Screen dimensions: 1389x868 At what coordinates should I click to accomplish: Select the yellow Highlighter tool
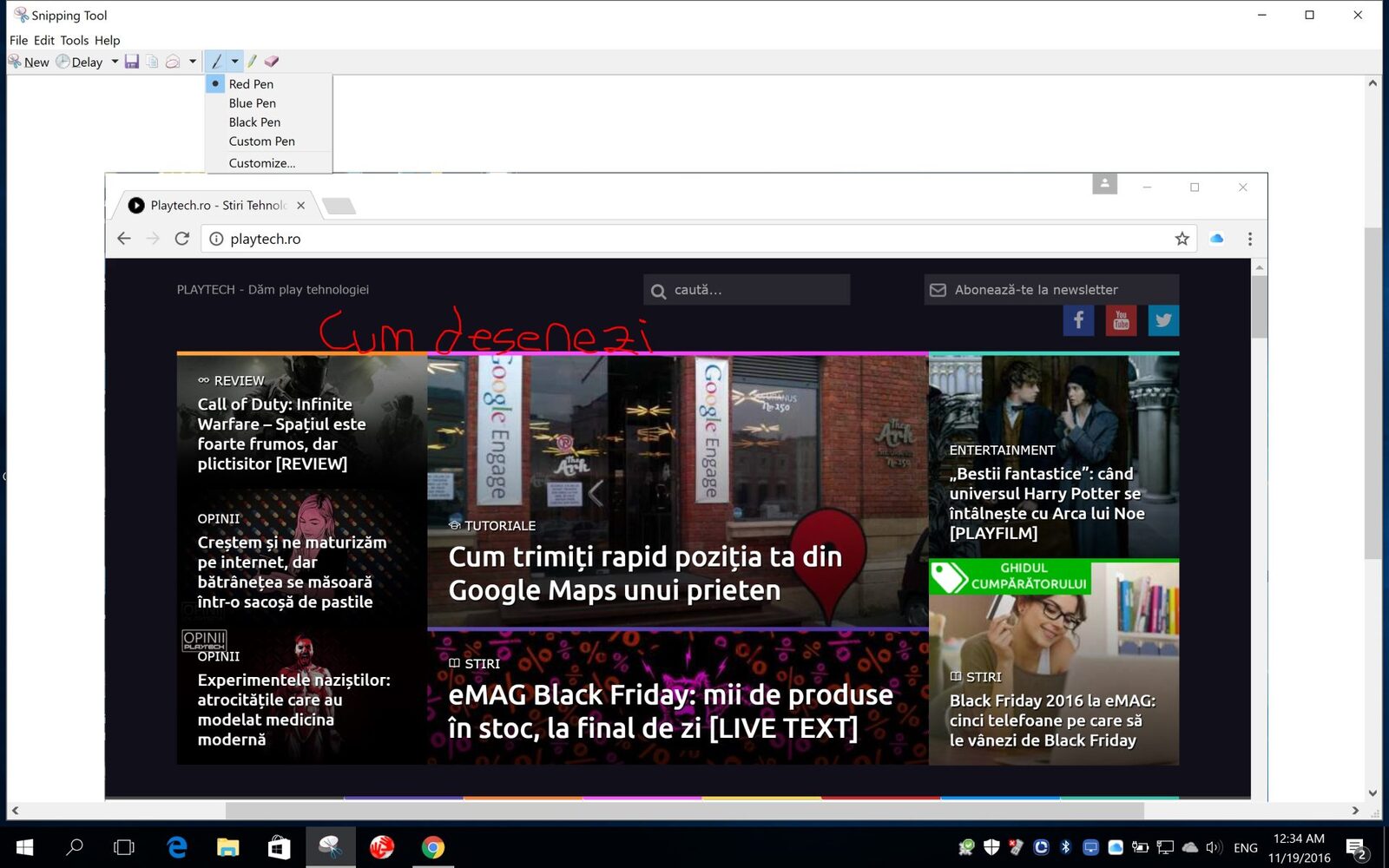click(x=252, y=62)
